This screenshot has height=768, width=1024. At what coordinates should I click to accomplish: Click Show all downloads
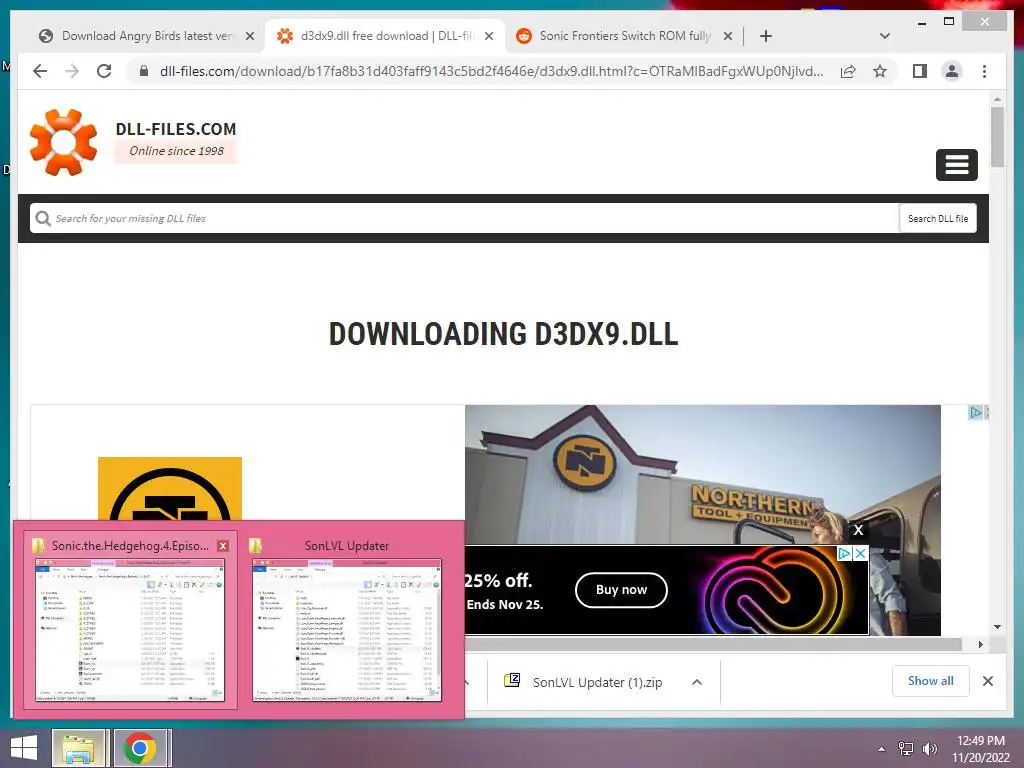(x=930, y=681)
